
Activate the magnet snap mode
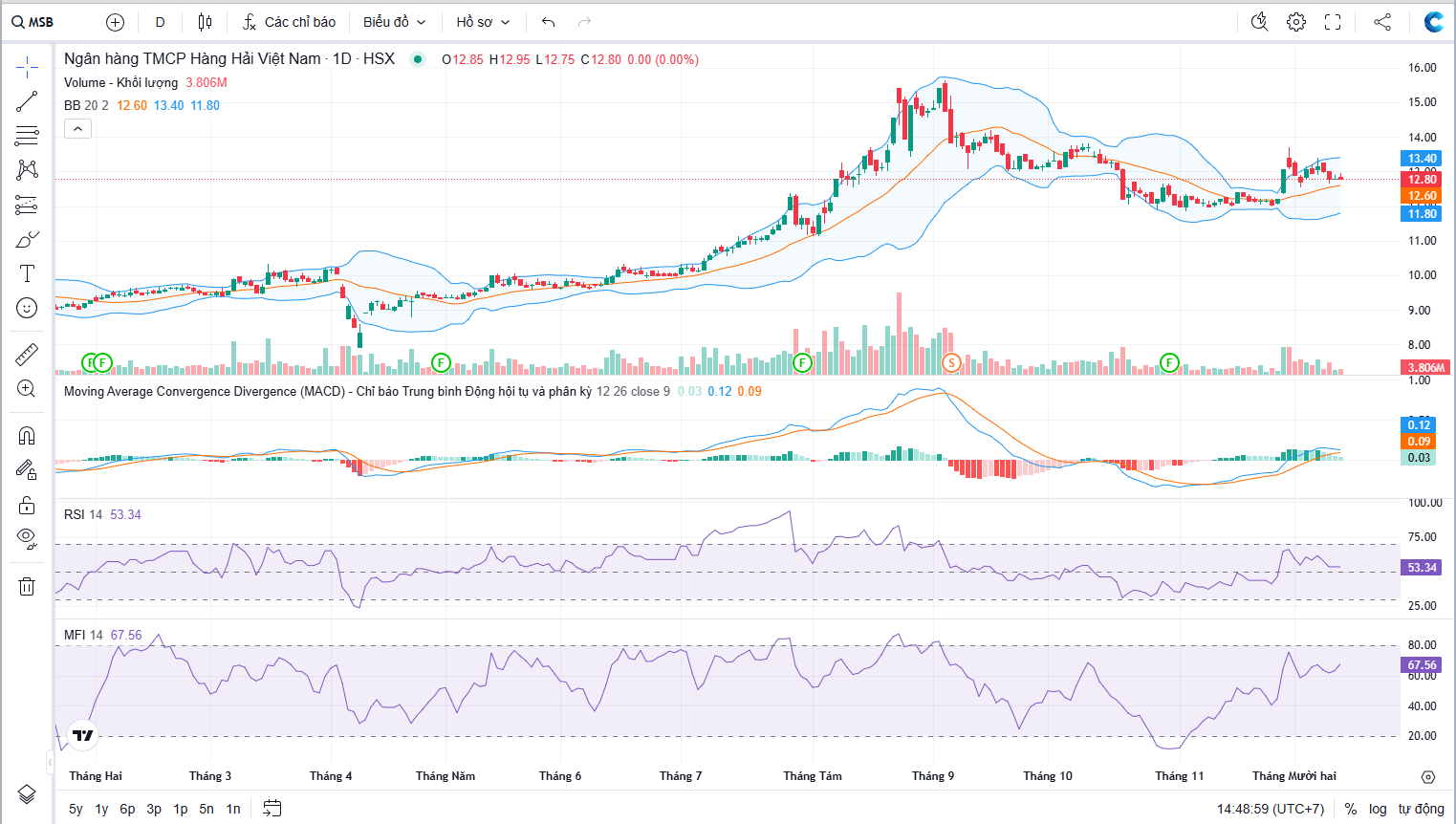click(27, 436)
